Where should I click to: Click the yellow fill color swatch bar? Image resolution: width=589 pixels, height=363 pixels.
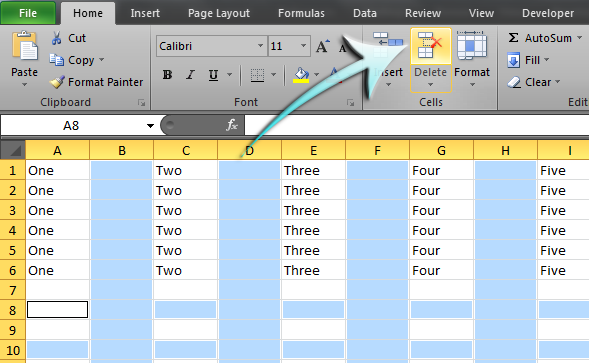tap(301, 81)
